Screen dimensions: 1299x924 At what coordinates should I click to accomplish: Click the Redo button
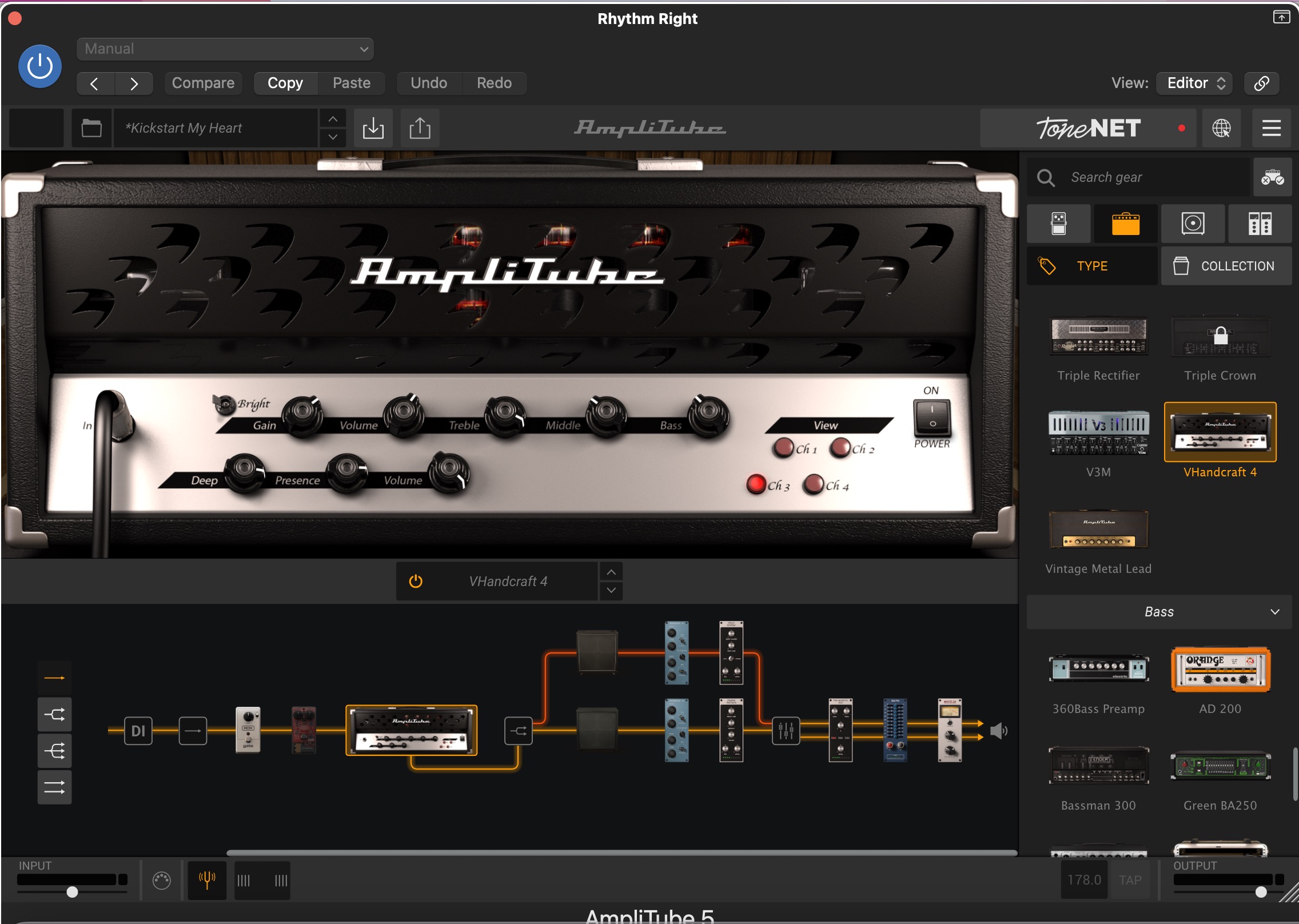[494, 83]
